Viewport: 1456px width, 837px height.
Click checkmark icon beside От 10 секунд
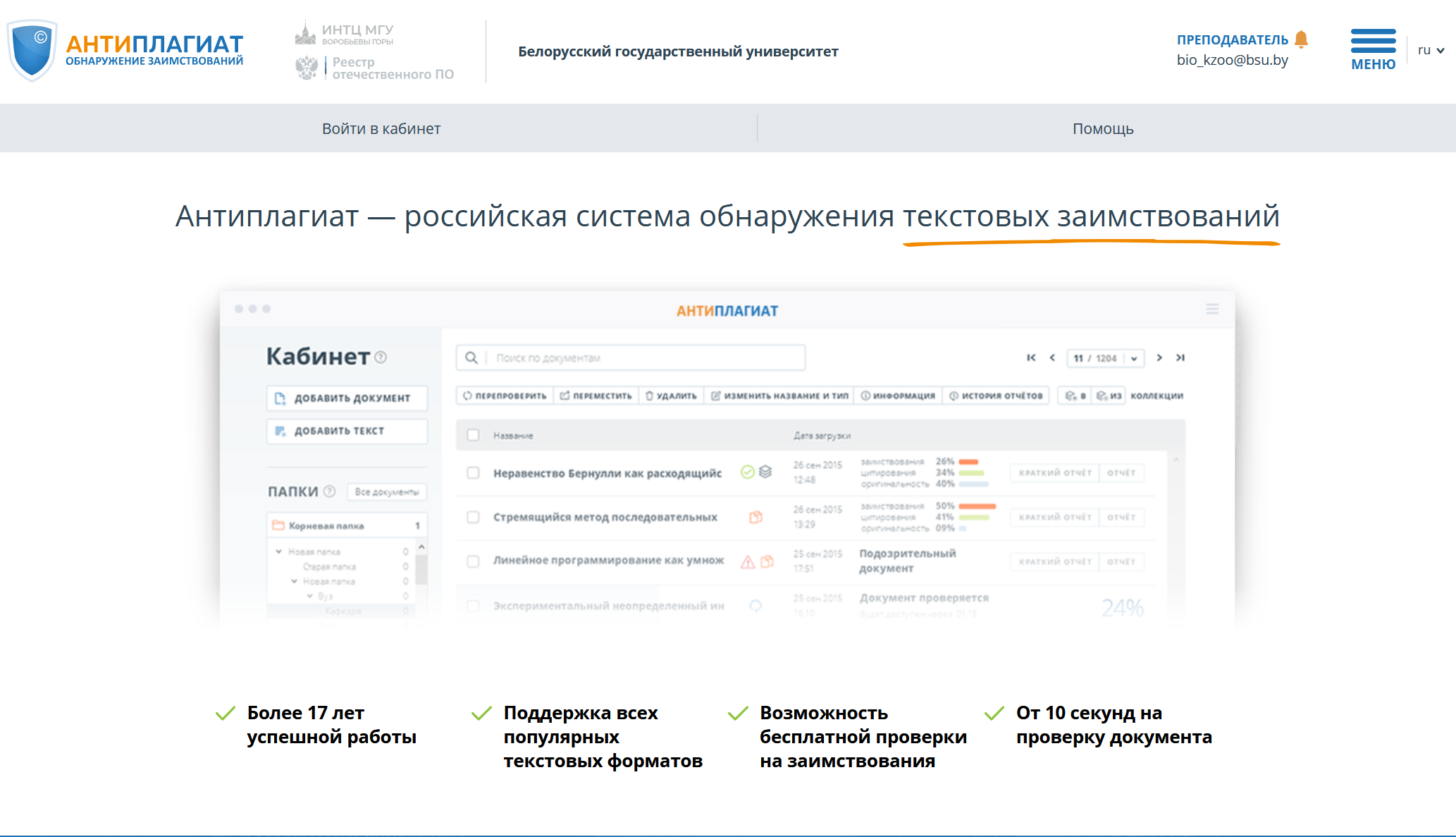click(x=994, y=714)
